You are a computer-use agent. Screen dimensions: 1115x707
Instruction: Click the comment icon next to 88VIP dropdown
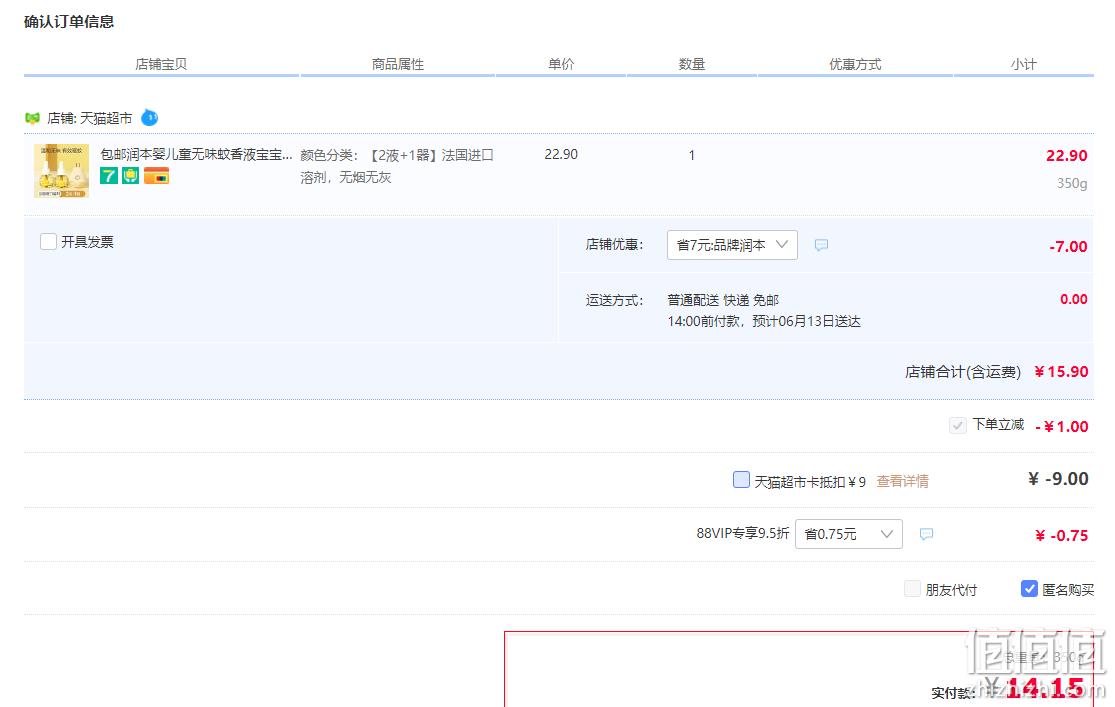926,534
